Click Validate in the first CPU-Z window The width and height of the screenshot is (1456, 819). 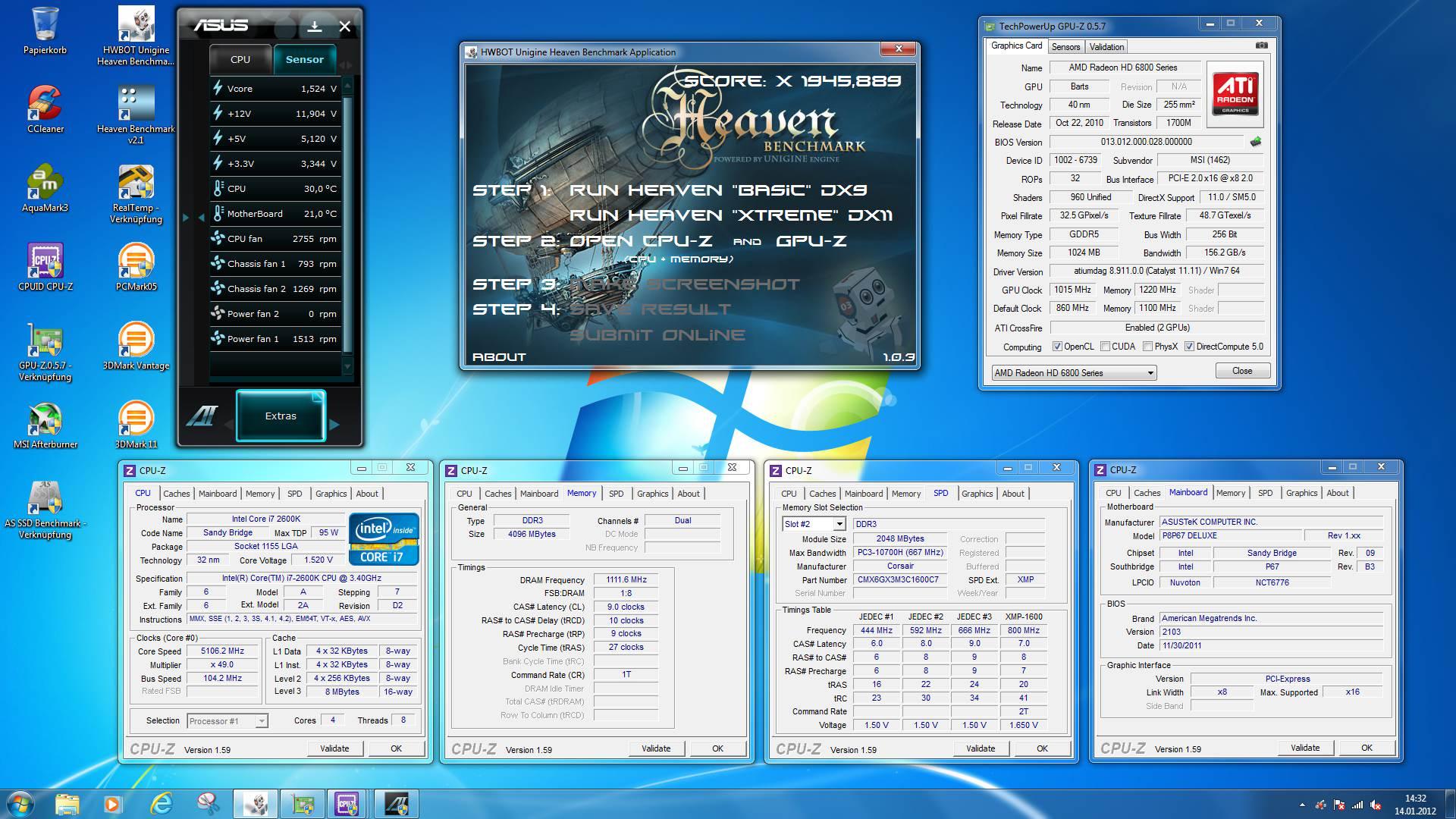tap(334, 748)
